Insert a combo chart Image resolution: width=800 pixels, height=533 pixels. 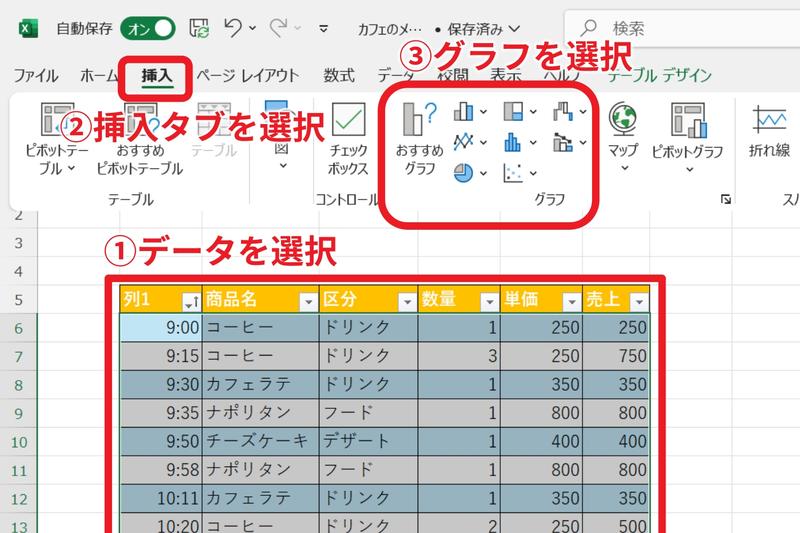coord(563,142)
